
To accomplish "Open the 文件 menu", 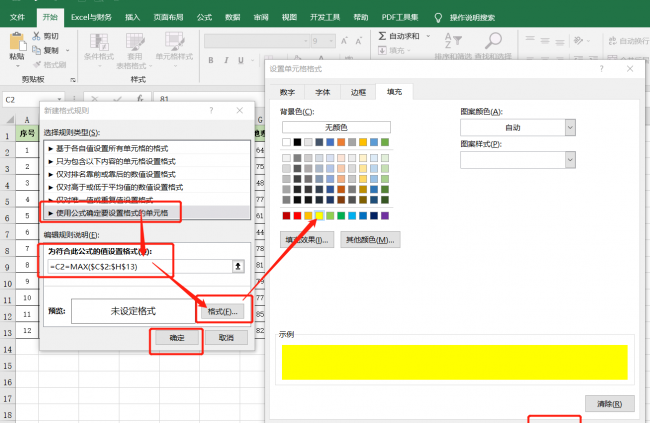I will pyautogui.click(x=17, y=17).
